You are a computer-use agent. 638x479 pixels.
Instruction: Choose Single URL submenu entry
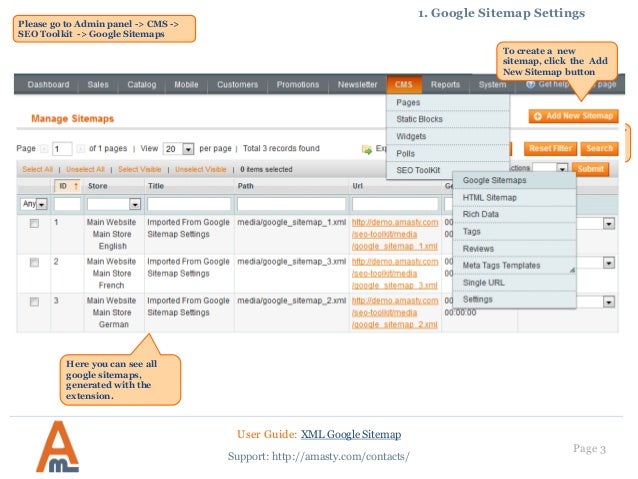(514, 282)
